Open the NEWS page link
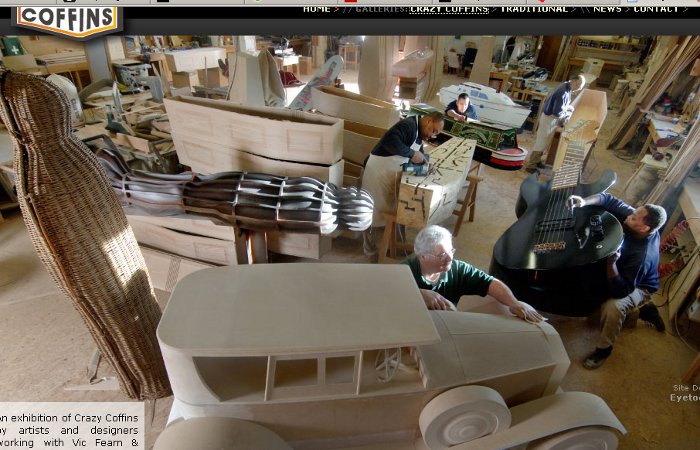Screen dimensions: 700x450 click(x=607, y=9)
